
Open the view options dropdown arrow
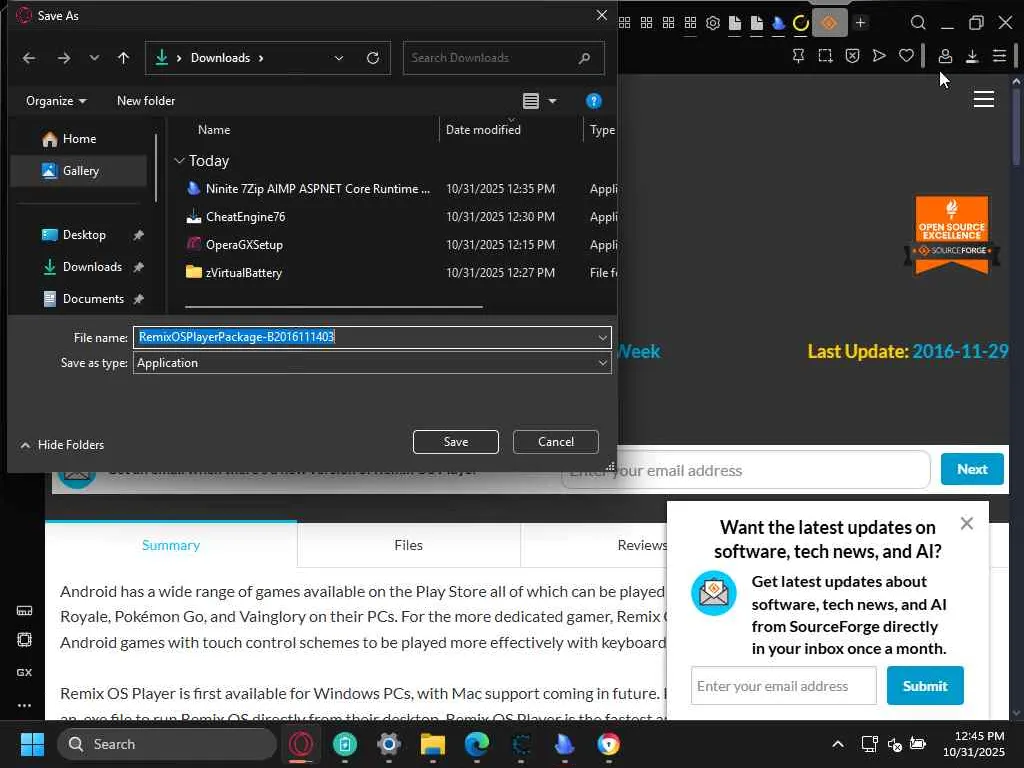(552, 101)
